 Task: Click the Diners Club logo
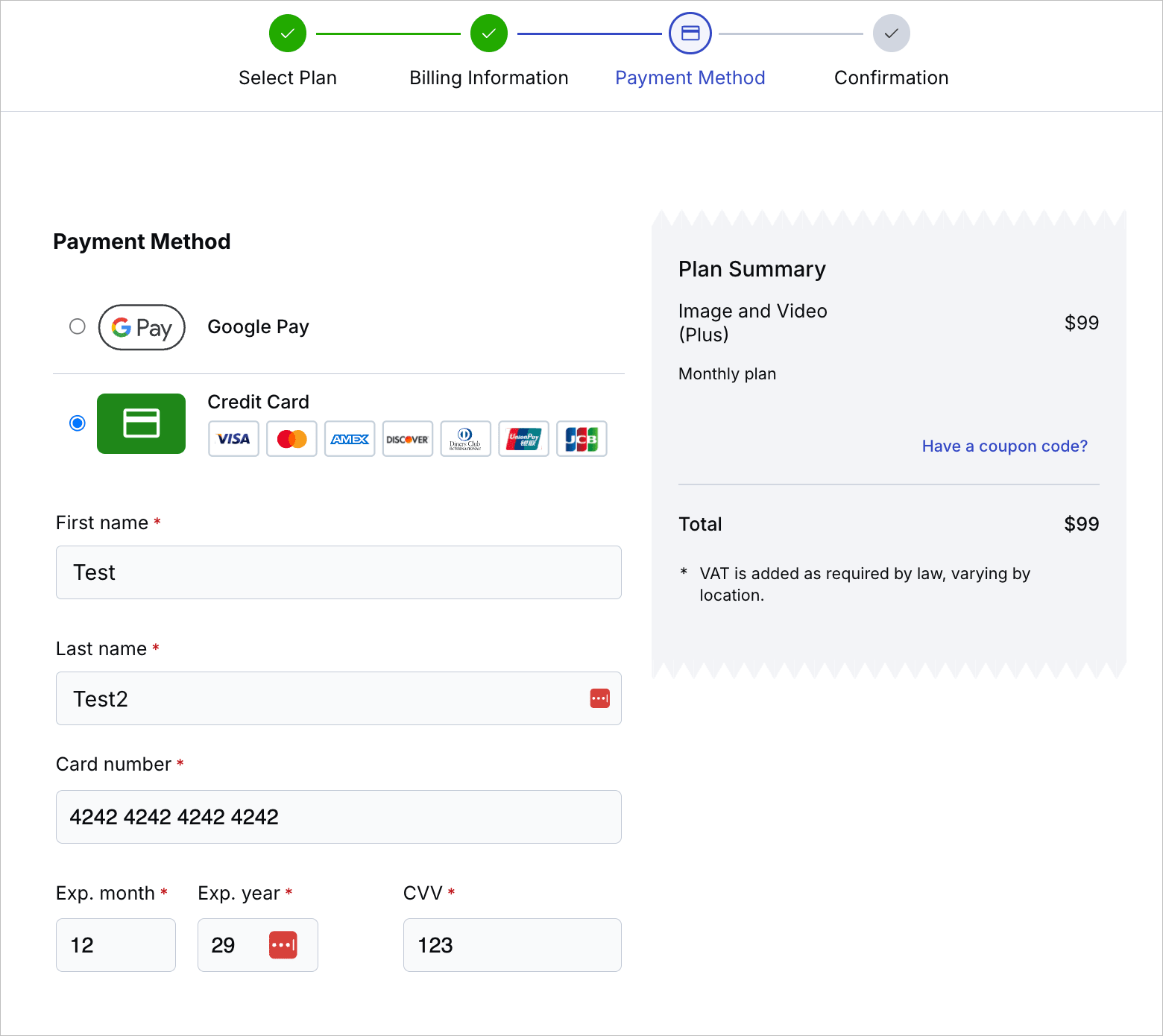pos(465,439)
